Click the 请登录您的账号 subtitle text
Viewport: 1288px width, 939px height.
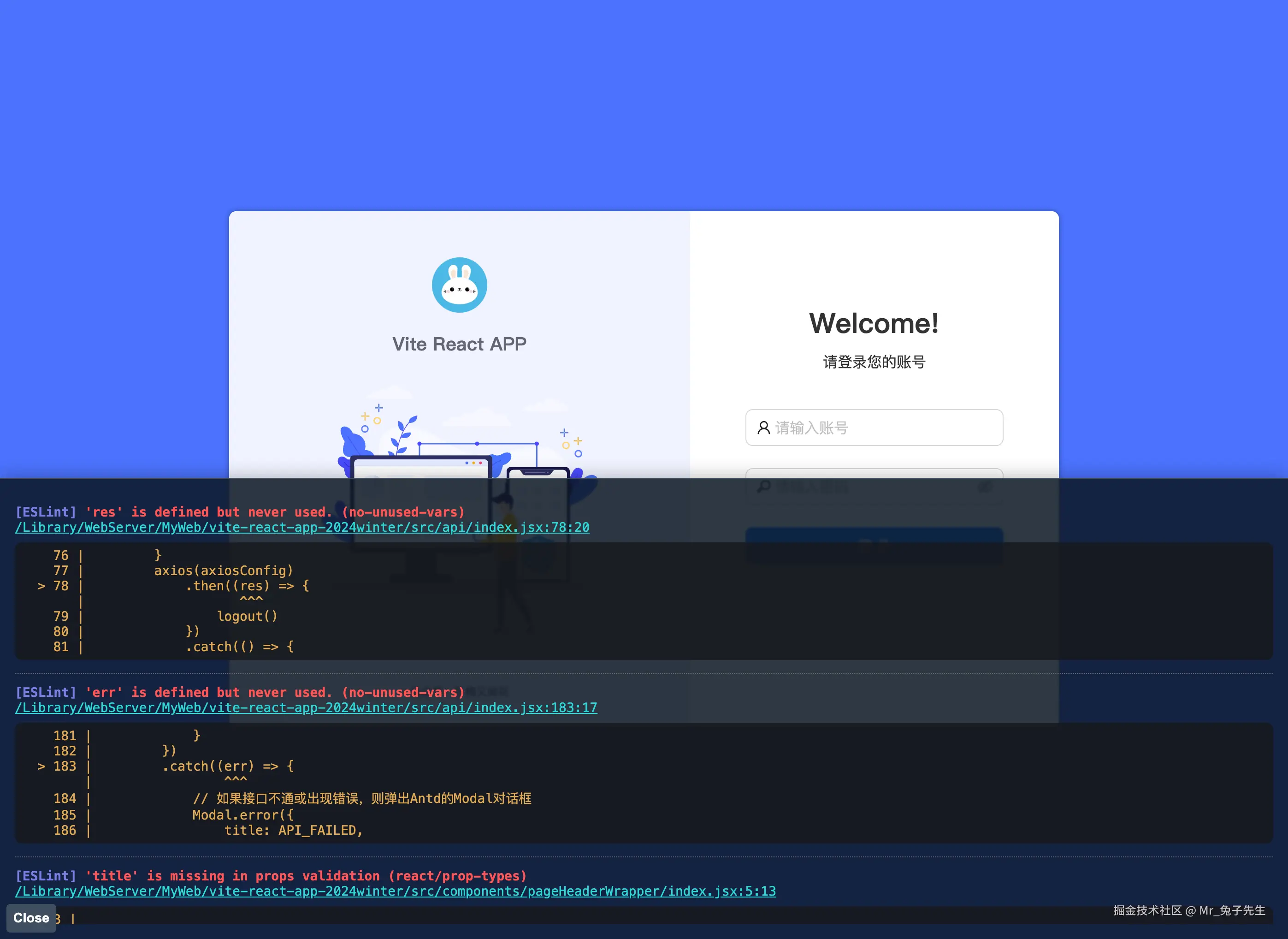(x=874, y=362)
